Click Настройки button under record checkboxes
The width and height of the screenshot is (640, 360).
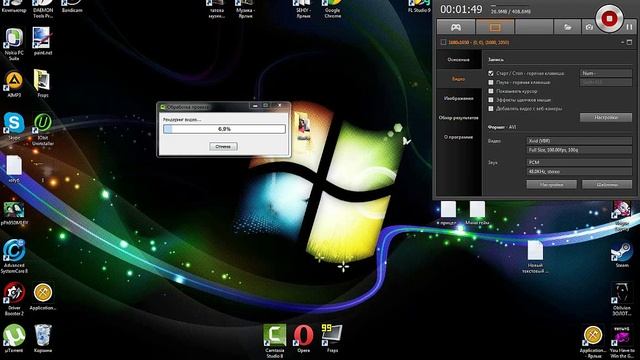(606, 117)
